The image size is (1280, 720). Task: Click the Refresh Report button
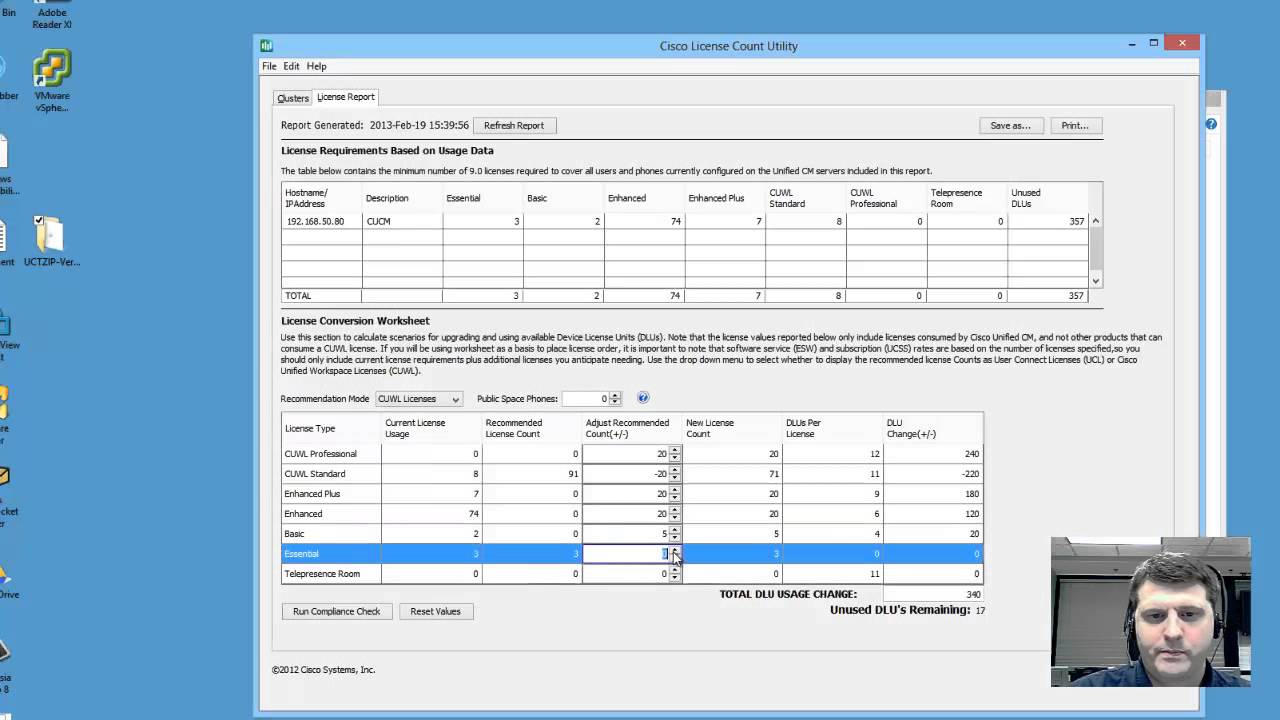(514, 125)
